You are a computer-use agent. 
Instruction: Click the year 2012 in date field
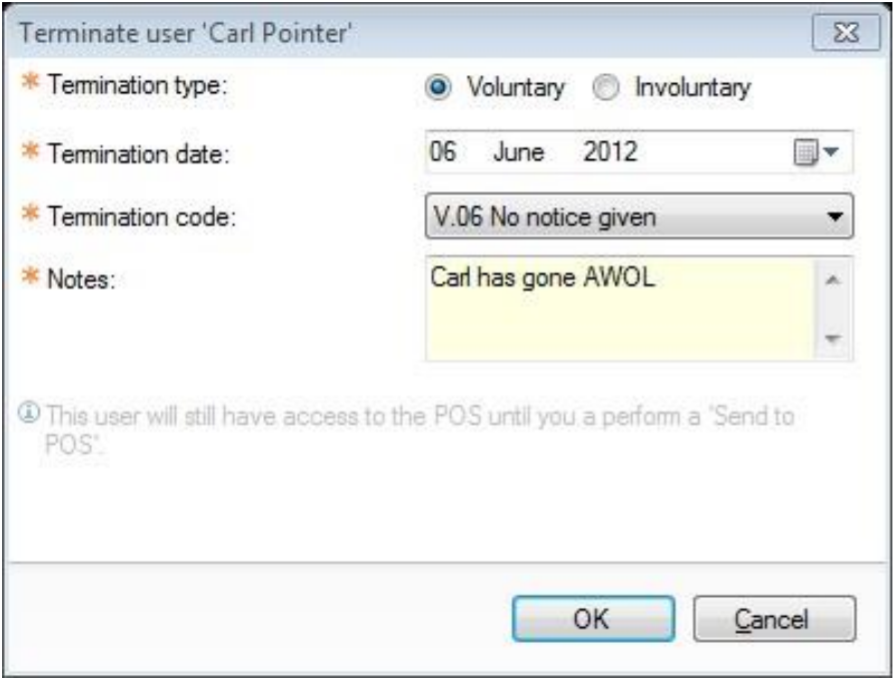coord(610,152)
